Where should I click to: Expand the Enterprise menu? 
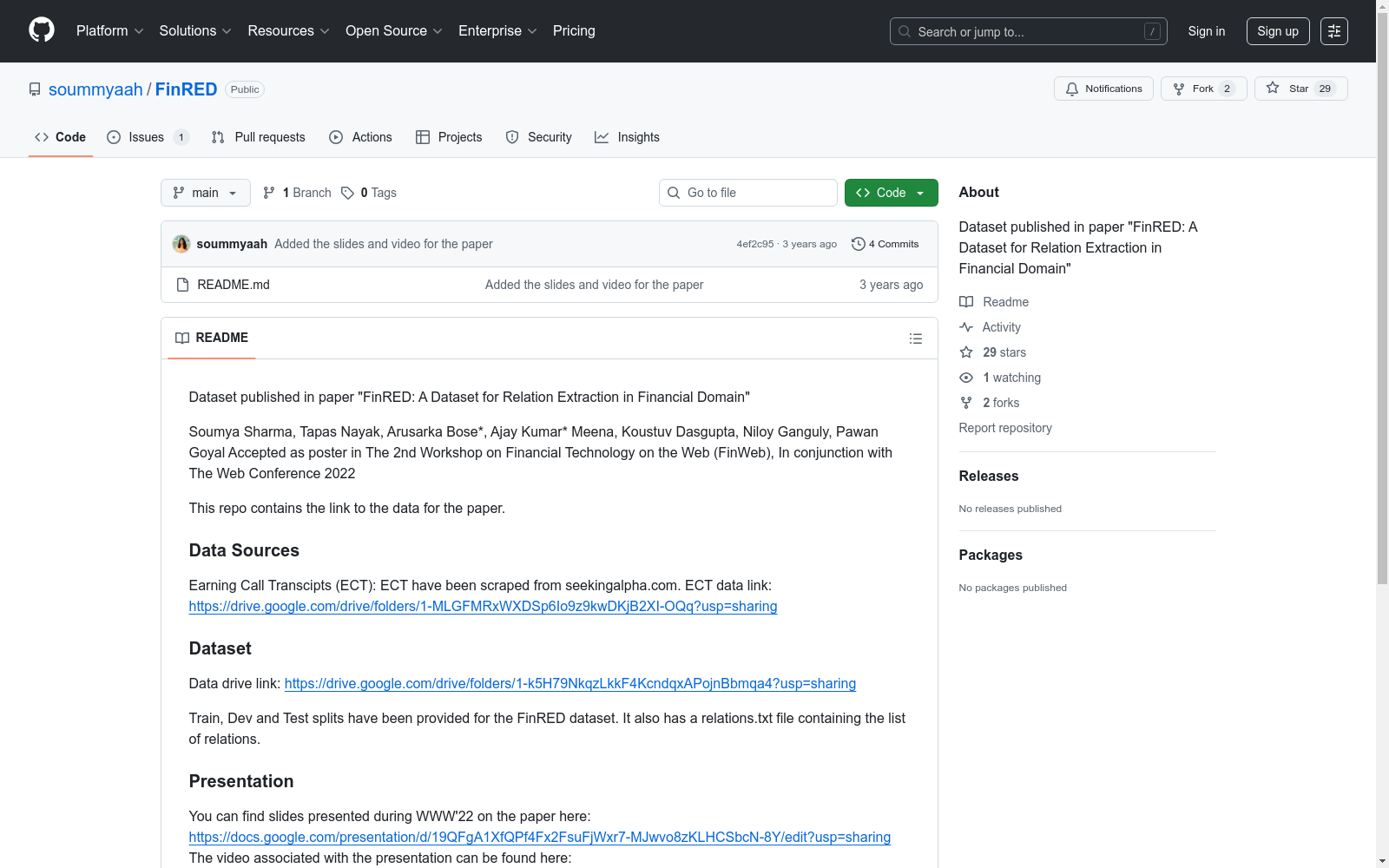[498, 30]
